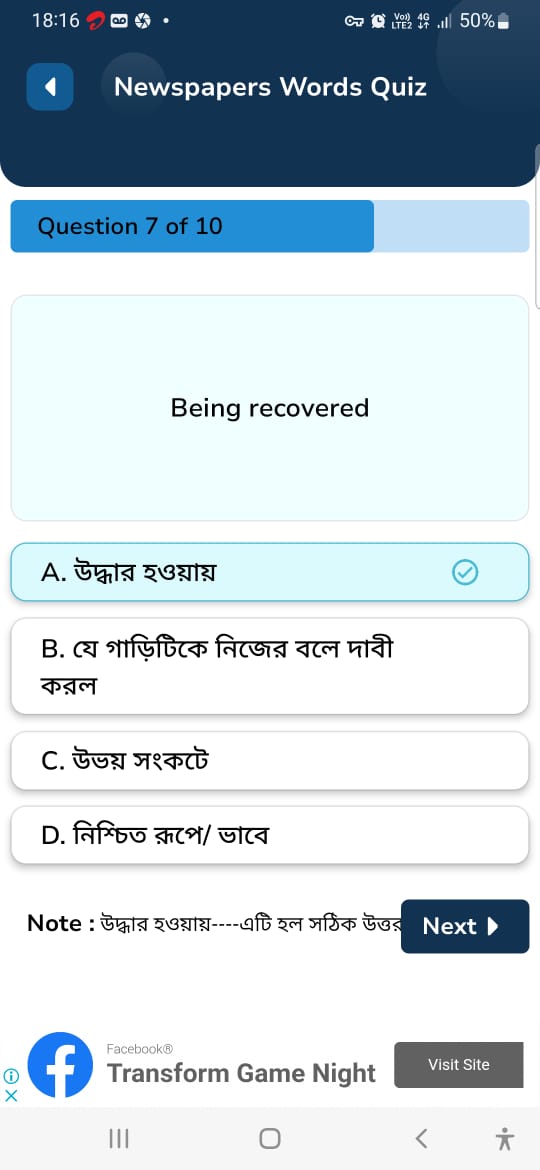The image size is (540, 1170).
Task: Open the ad info icon
Action: (x=10, y=1076)
